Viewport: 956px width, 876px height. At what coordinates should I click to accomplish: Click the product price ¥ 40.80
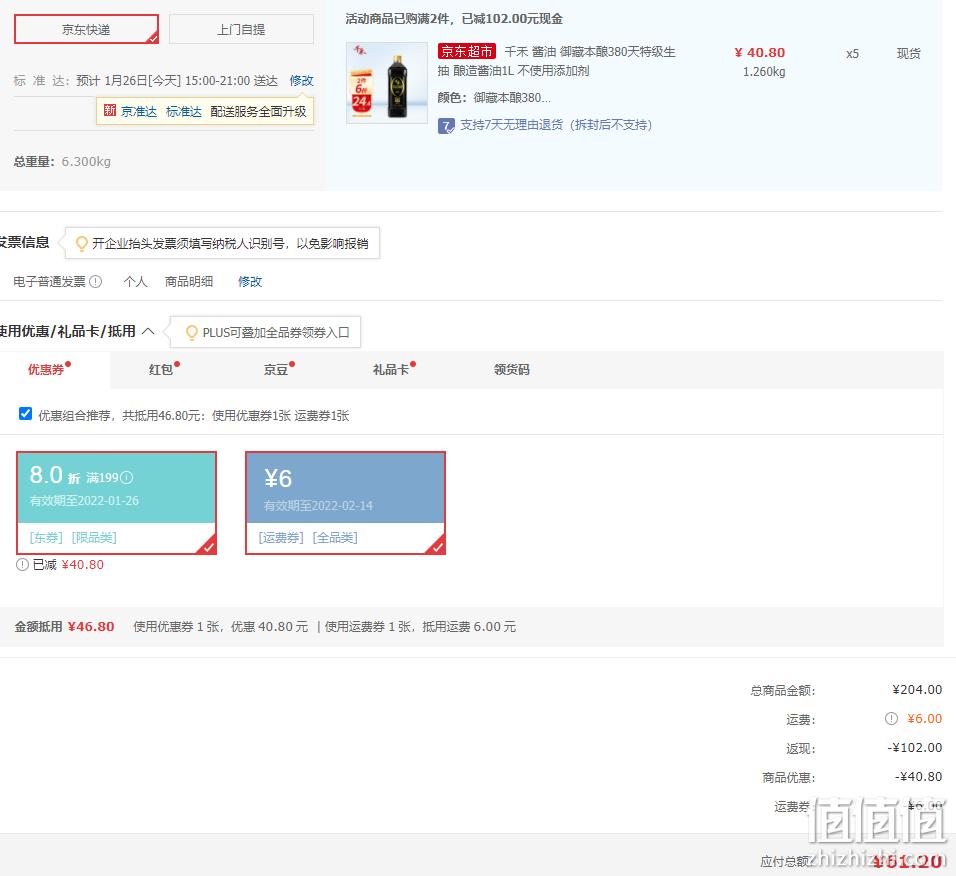[760, 52]
